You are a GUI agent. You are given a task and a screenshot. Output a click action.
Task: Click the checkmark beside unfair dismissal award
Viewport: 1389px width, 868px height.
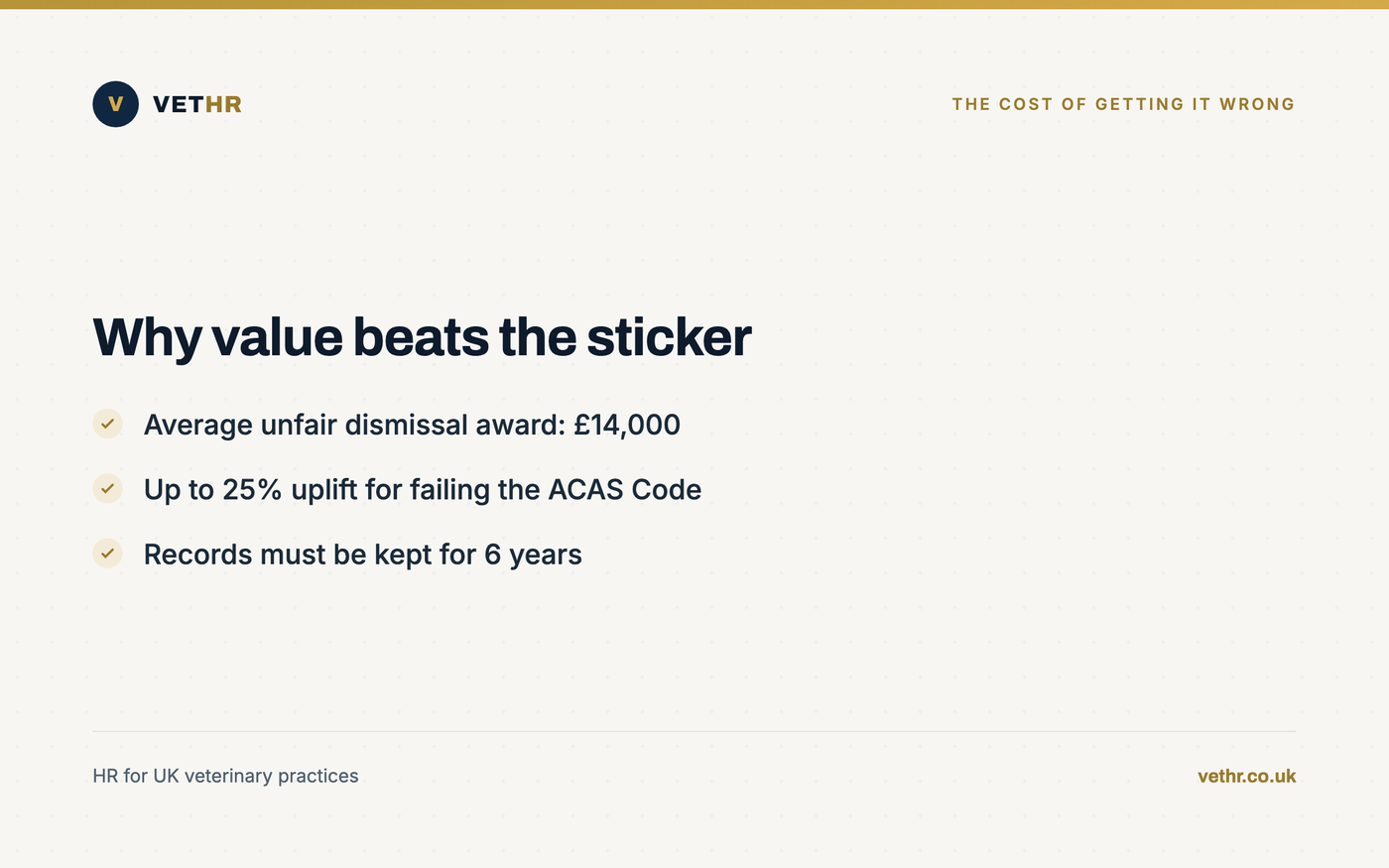click(x=107, y=424)
